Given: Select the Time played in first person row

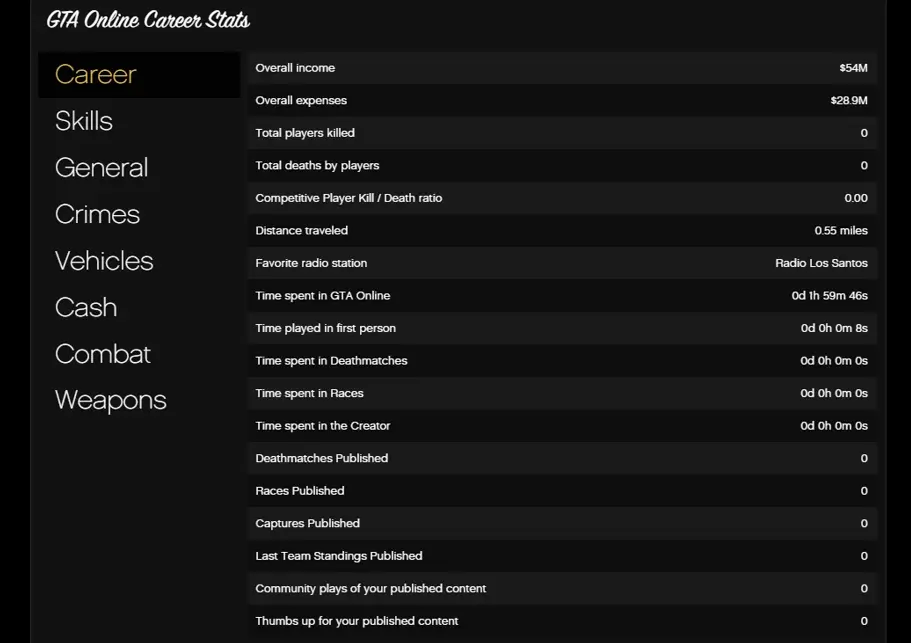Looking at the screenshot, I should 561,328.
